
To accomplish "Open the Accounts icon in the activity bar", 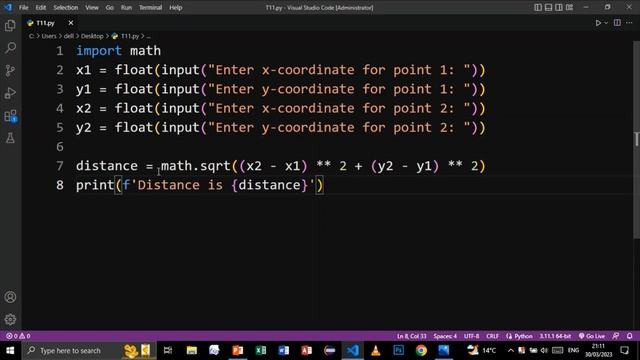I will tap(10, 297).
